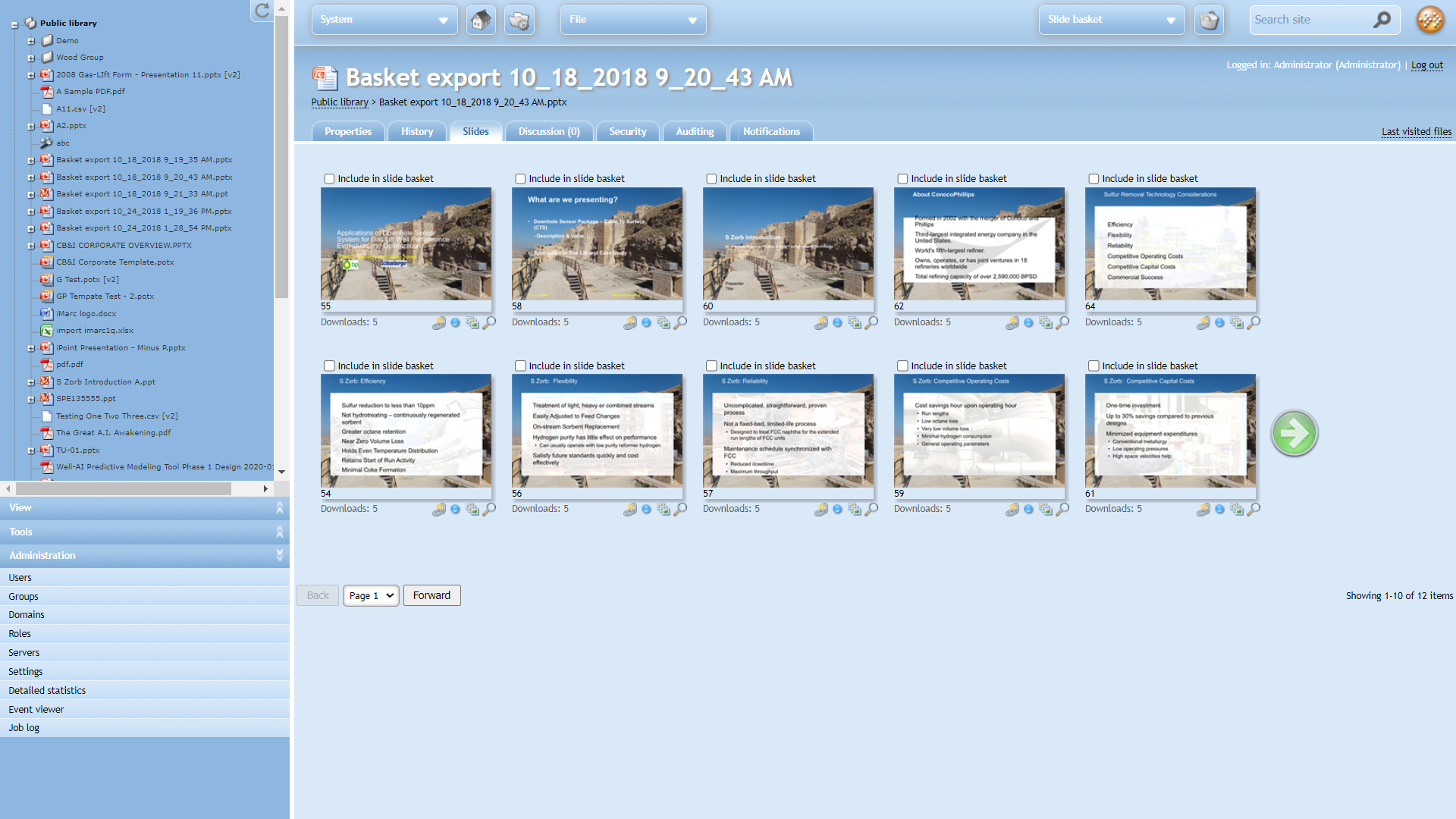Open the File dropdown menu
This screenshot has width=1456, height=819.
click(633, 20)
